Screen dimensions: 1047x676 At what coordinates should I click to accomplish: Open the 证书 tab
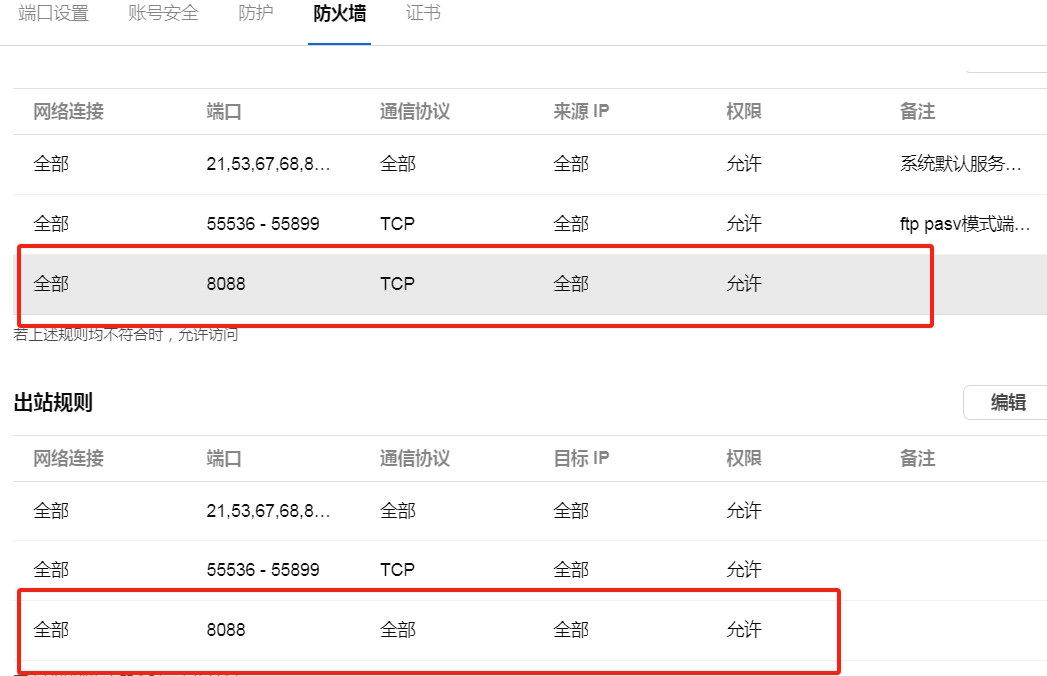[423, 13]
